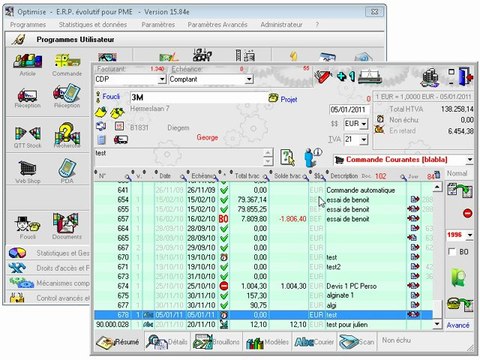Viewport: 480px width, 360px height.
Task: Open the QTT Stock icon
Action: click(x=27, y=137)
